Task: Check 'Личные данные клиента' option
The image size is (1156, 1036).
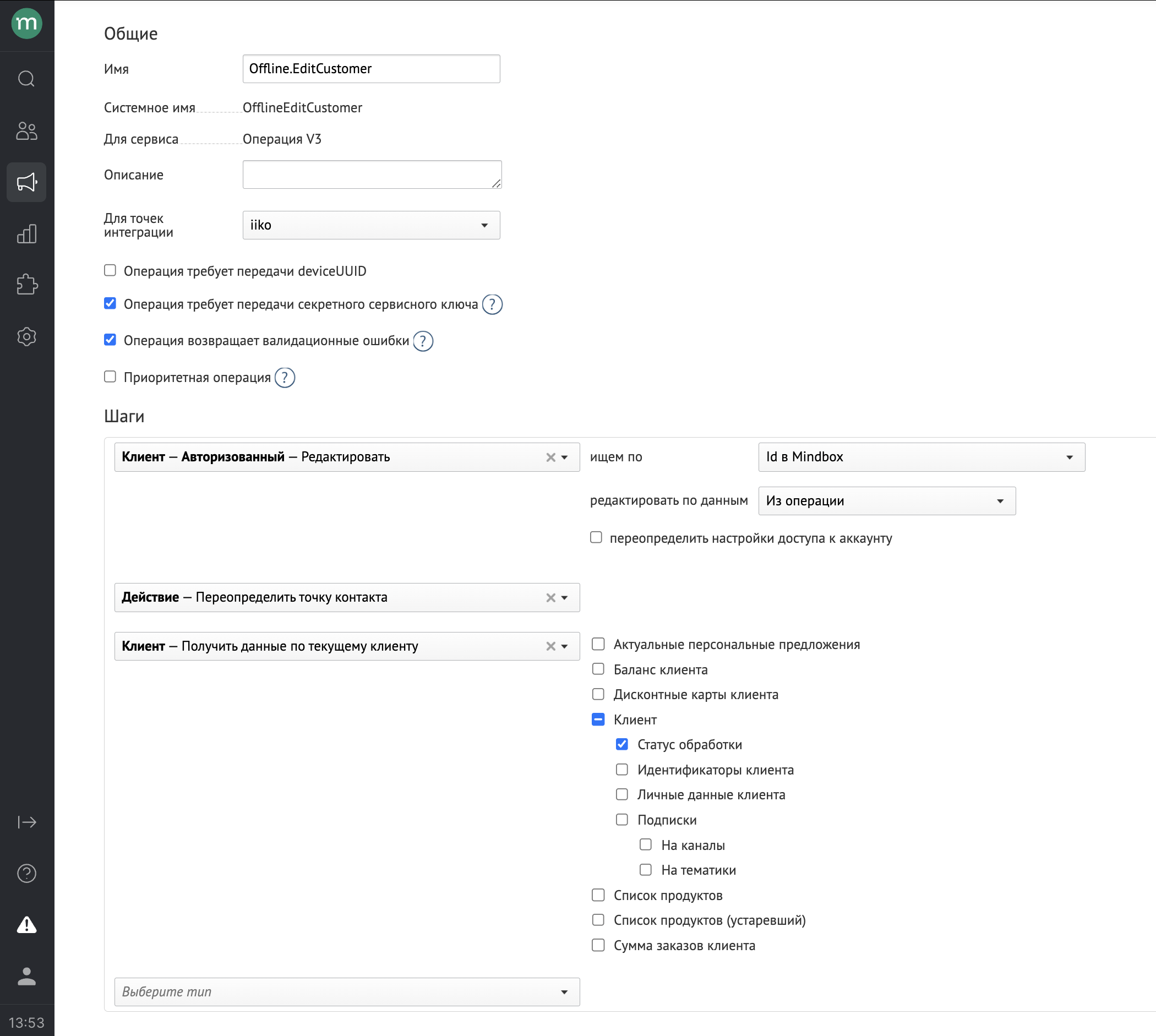Action: coord(622,794)
